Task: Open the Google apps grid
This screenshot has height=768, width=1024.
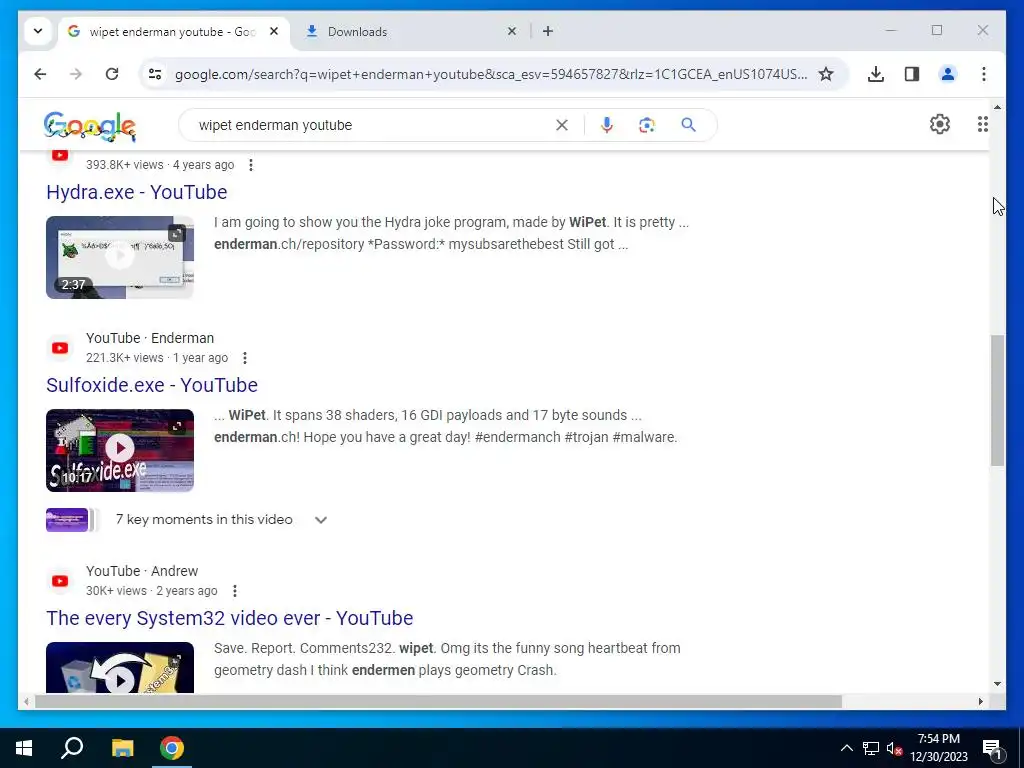Action: click(982, 124)
